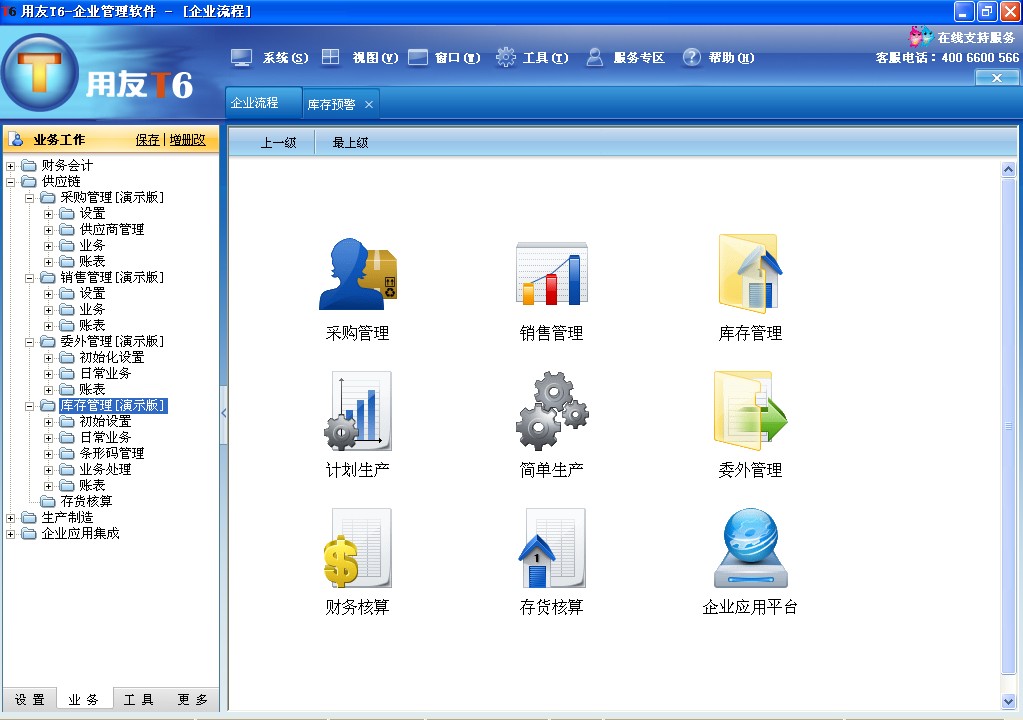Screen dimensions: 1023x720
Task: Open the 财务核算 dollar icon
Action: (358, 548)
